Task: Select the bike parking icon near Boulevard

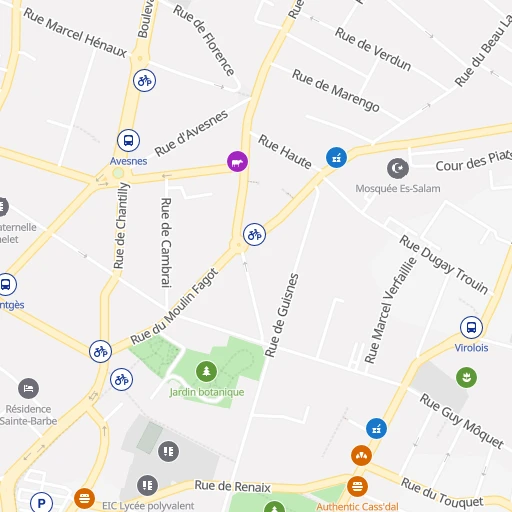Action: point(144,80)
